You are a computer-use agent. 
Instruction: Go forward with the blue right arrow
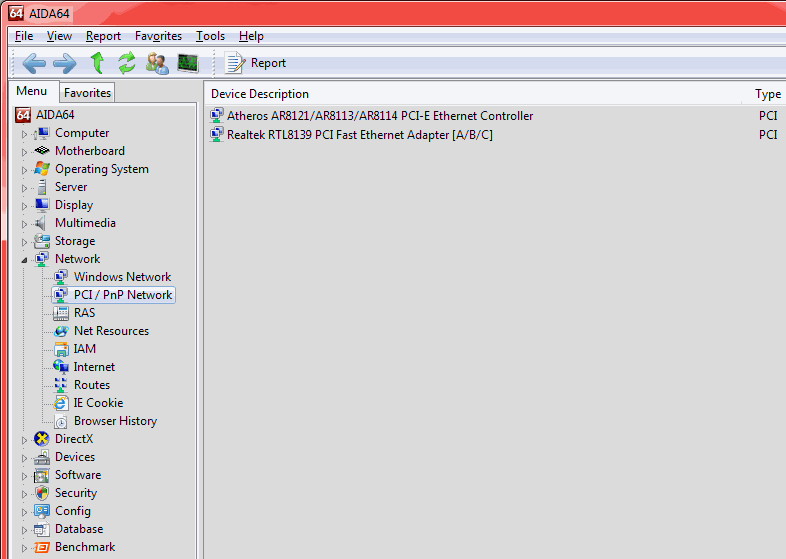[65, 63]
